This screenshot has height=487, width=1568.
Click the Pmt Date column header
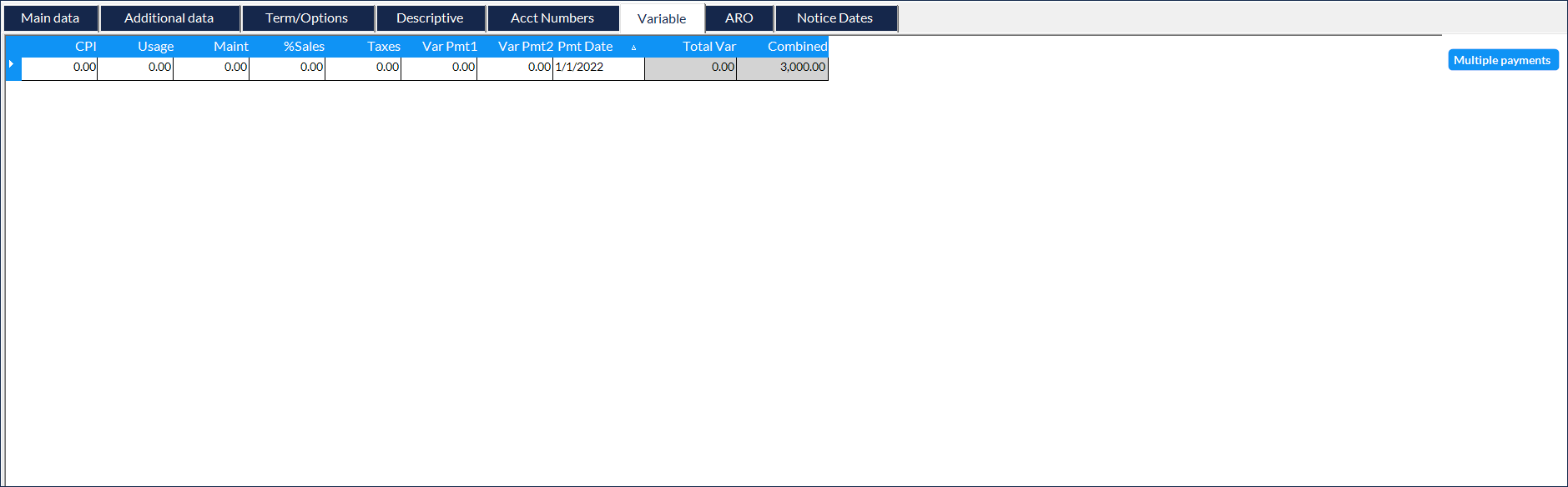[599, 47]
